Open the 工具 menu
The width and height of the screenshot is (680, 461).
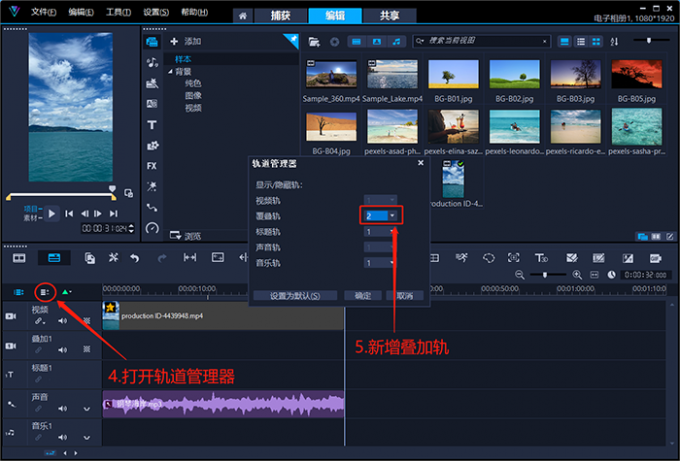[118, 12]
